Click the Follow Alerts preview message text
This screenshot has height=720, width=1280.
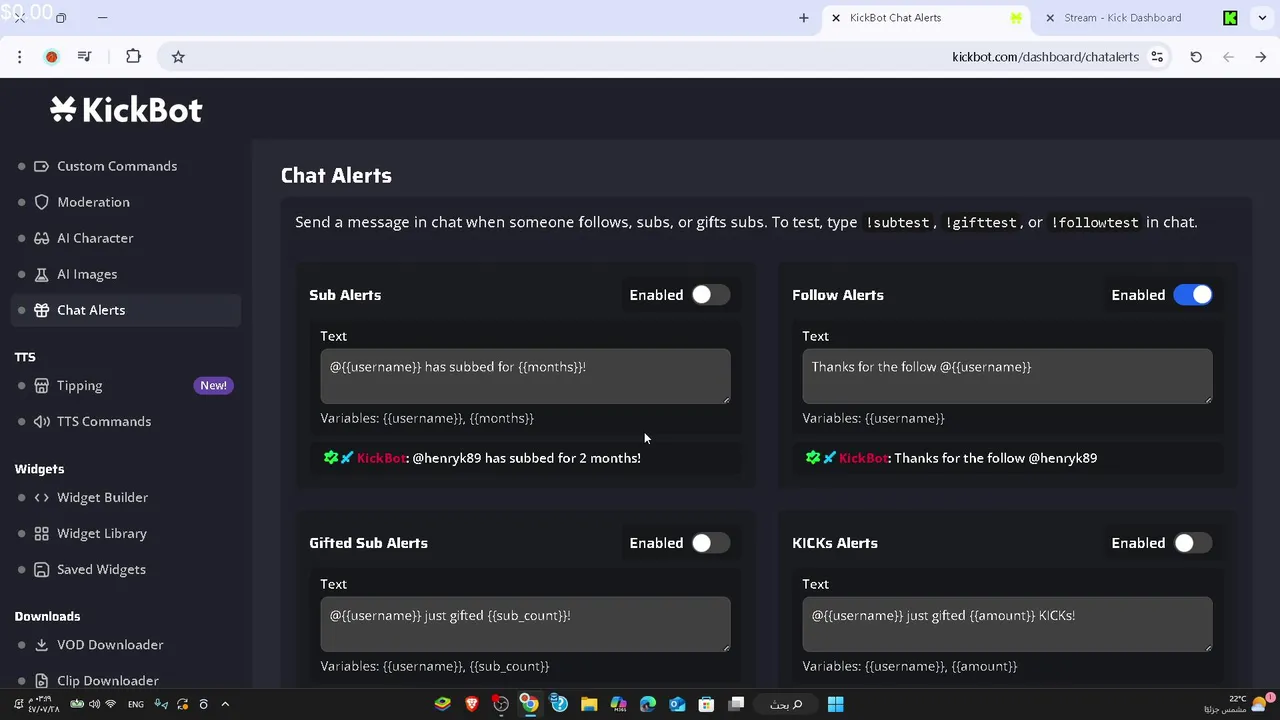point(995,458)
